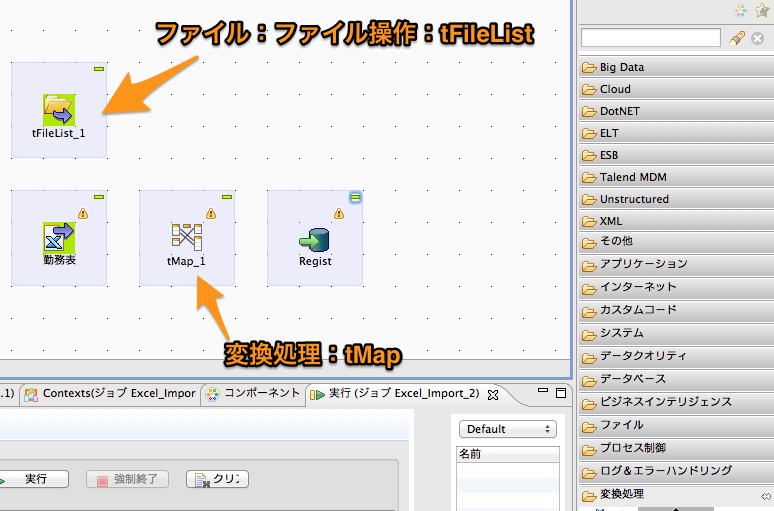Open the Default context dropdown

pos(508,429)
